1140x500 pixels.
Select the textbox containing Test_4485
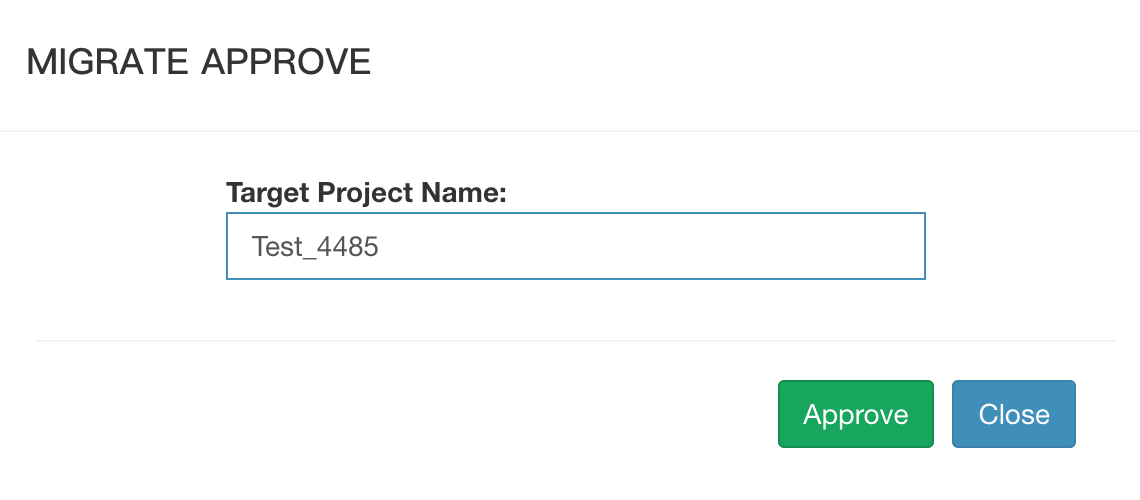(x=575, y=246)
